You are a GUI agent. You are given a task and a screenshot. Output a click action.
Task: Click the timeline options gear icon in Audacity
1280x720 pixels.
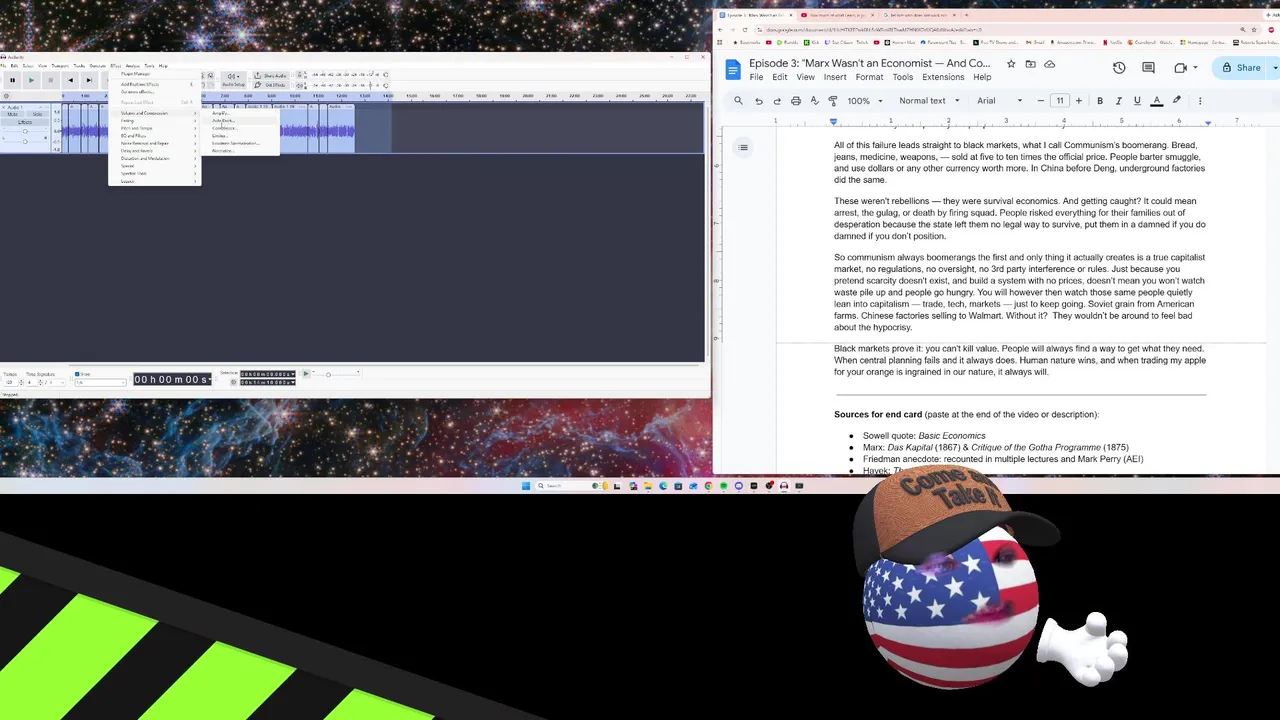(x=6, y=96)
